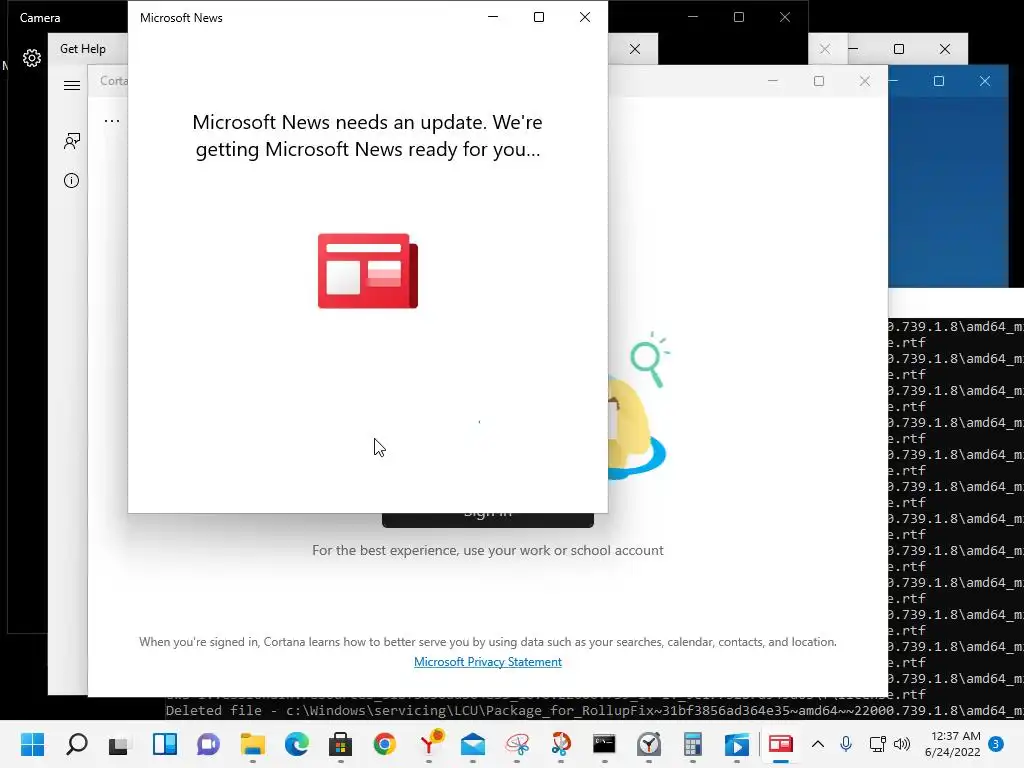Open volume speaker tray icon
1024x768 pixels.
(x=902, y=744)
